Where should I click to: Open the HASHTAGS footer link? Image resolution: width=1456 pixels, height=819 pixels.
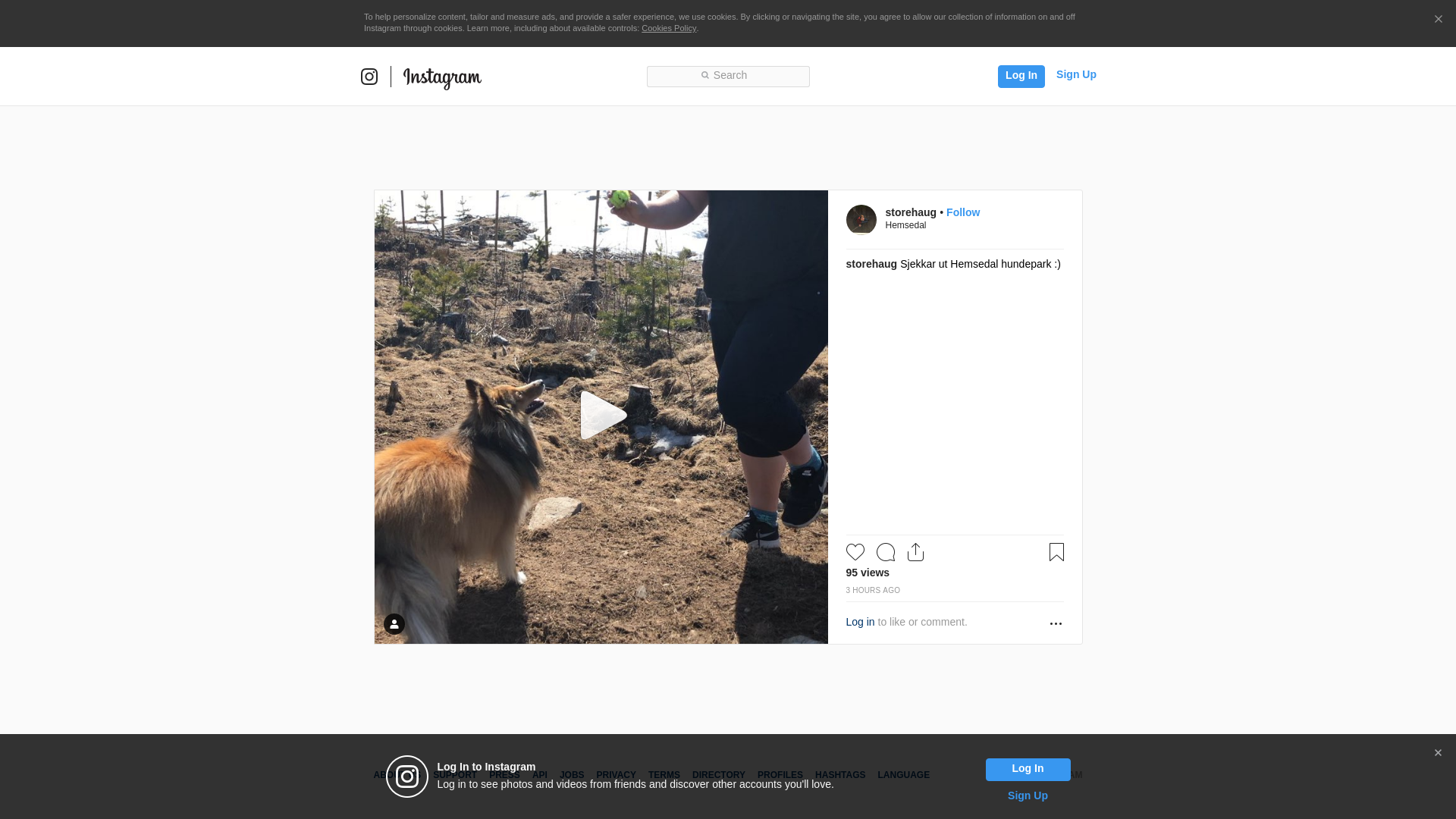tap(839, 775)
